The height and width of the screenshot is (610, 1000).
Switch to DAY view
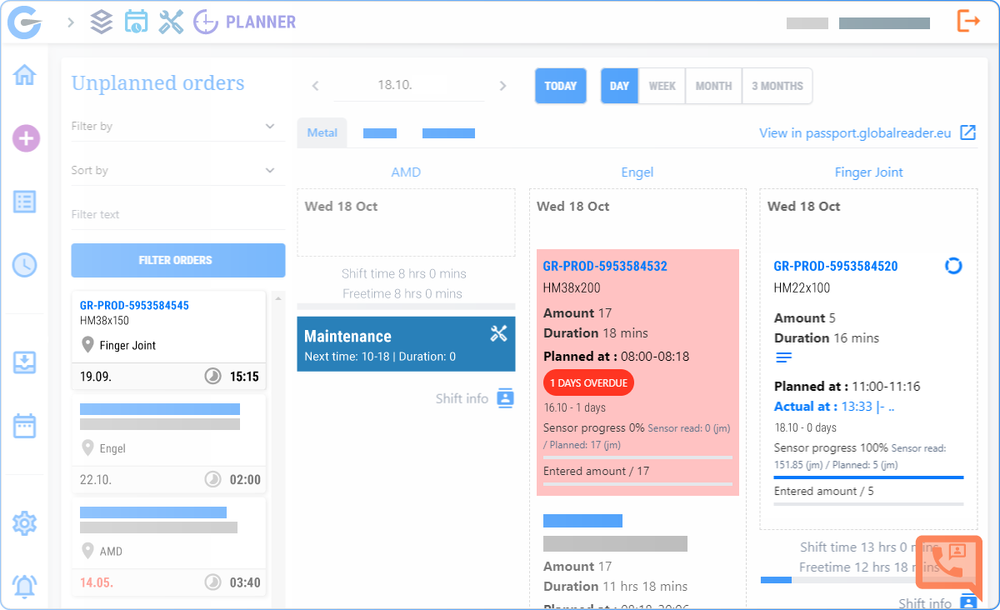(619, 86)
